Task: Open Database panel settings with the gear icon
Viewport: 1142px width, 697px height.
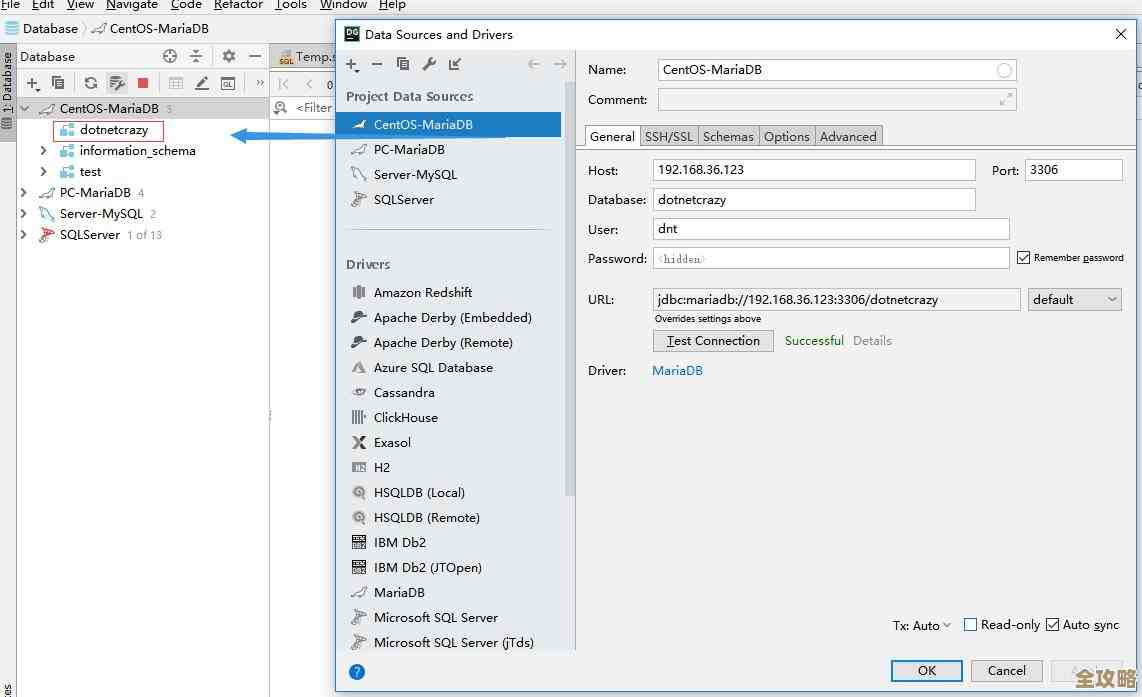Action: [228, 56]
